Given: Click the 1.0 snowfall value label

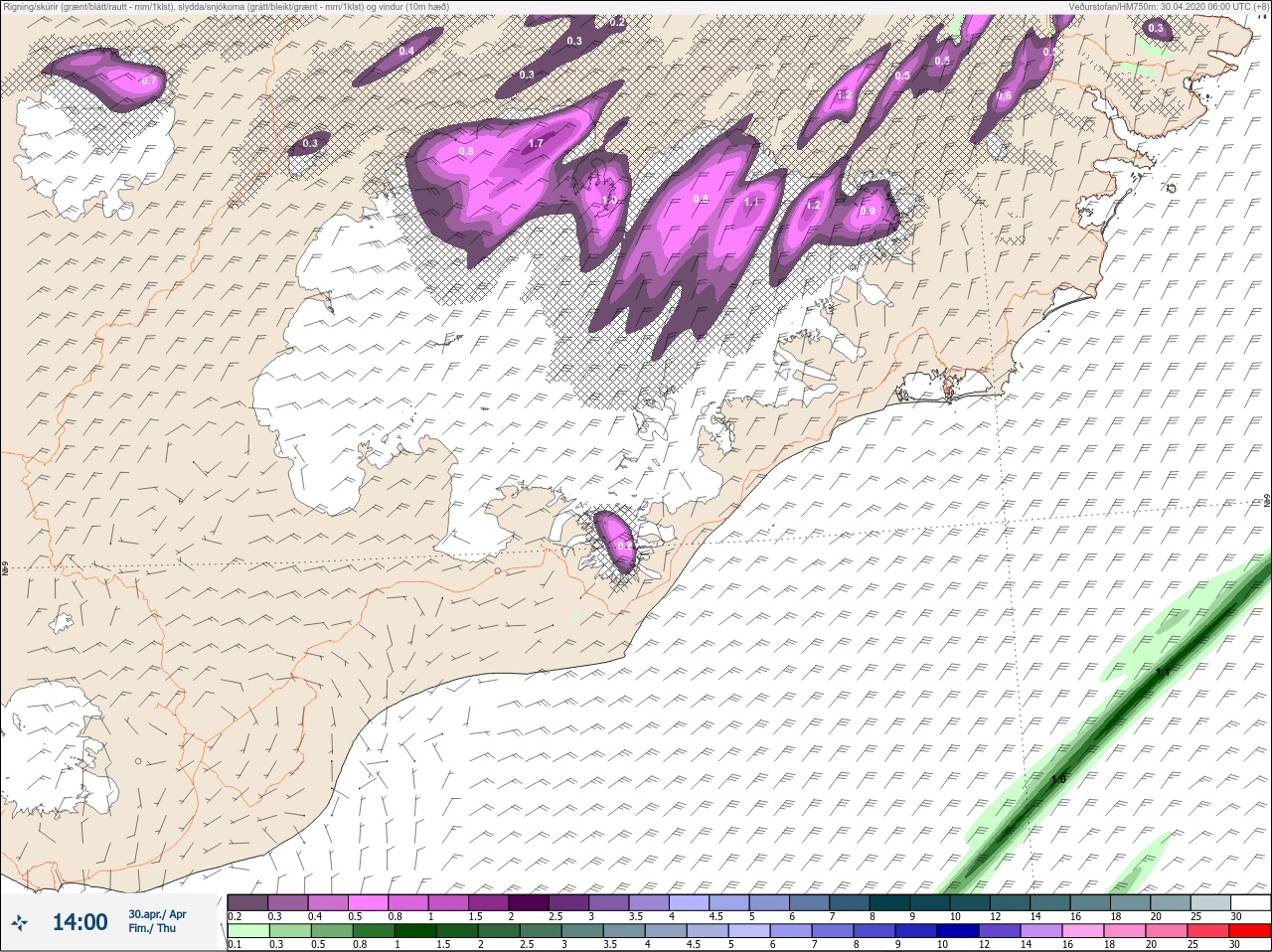Looking at the screenshot, I should point(609,200).
